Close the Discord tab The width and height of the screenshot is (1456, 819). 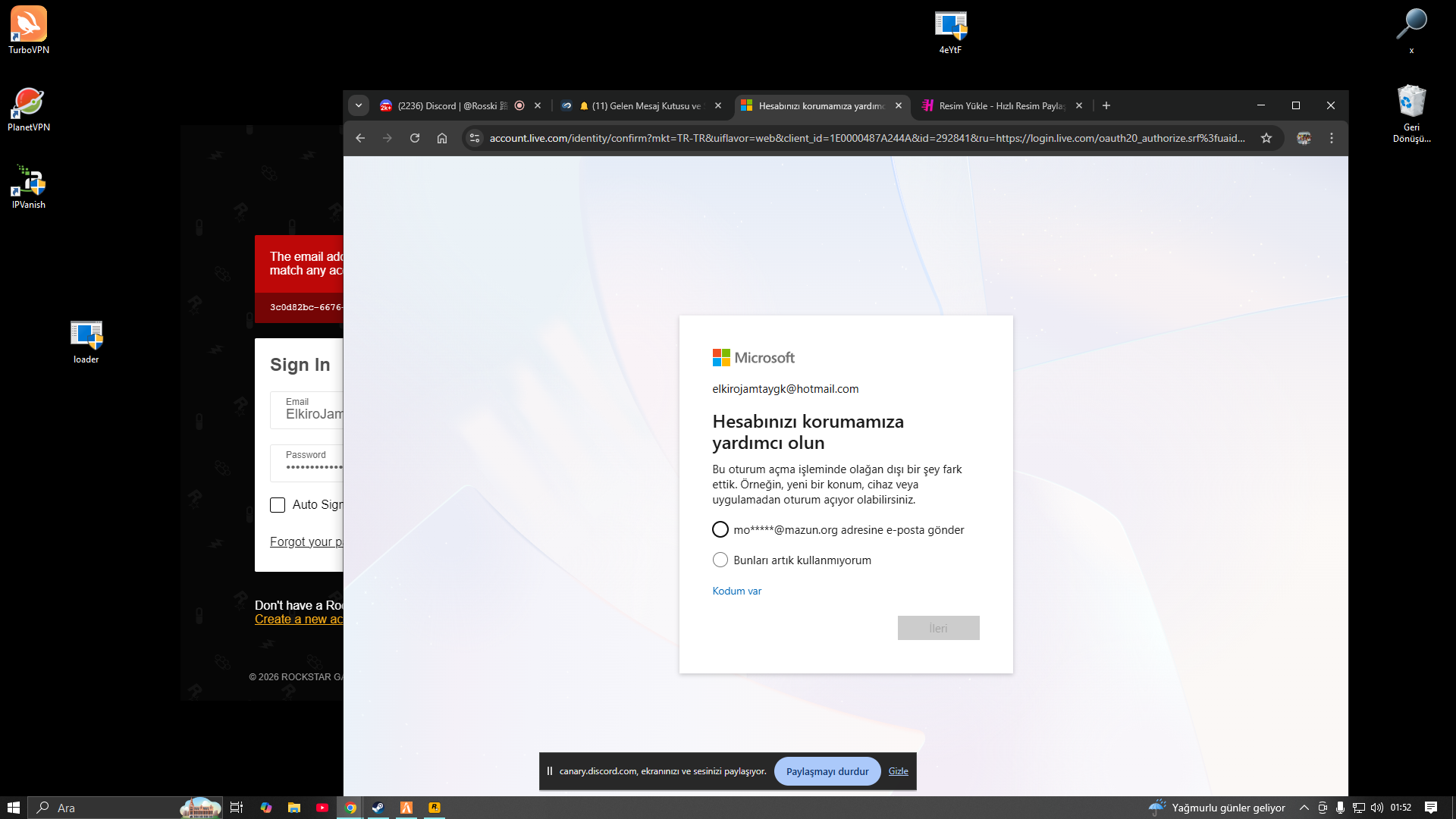coord(538,105)
